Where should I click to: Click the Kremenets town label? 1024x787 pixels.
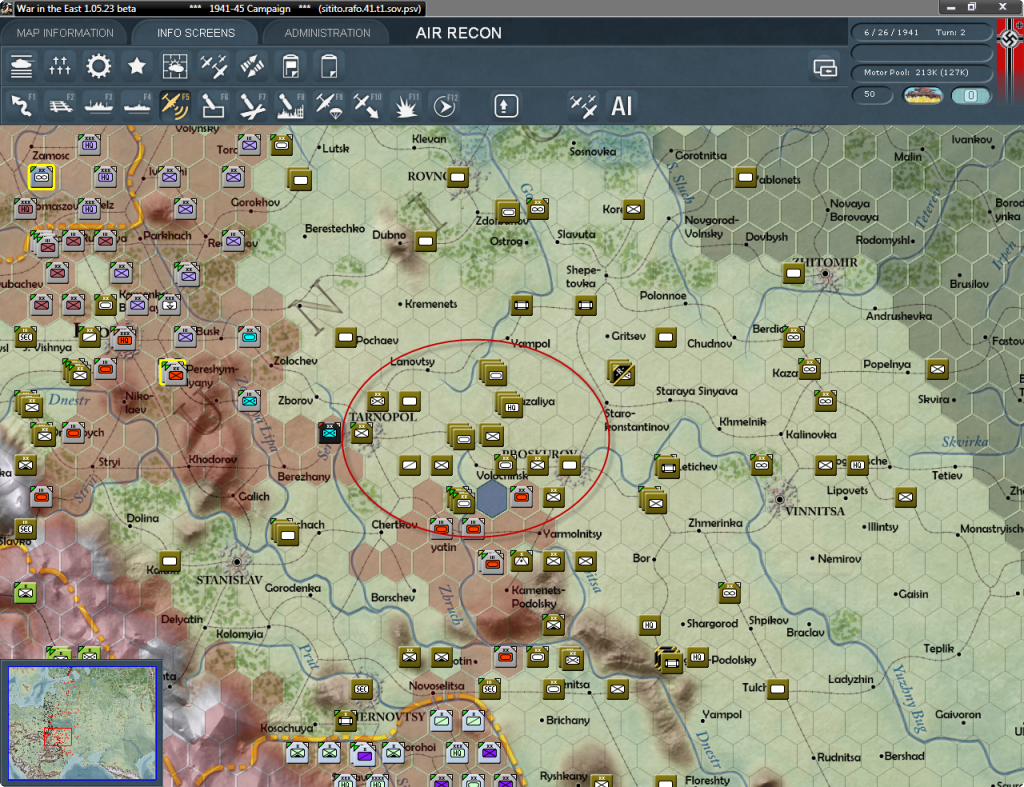430,304
